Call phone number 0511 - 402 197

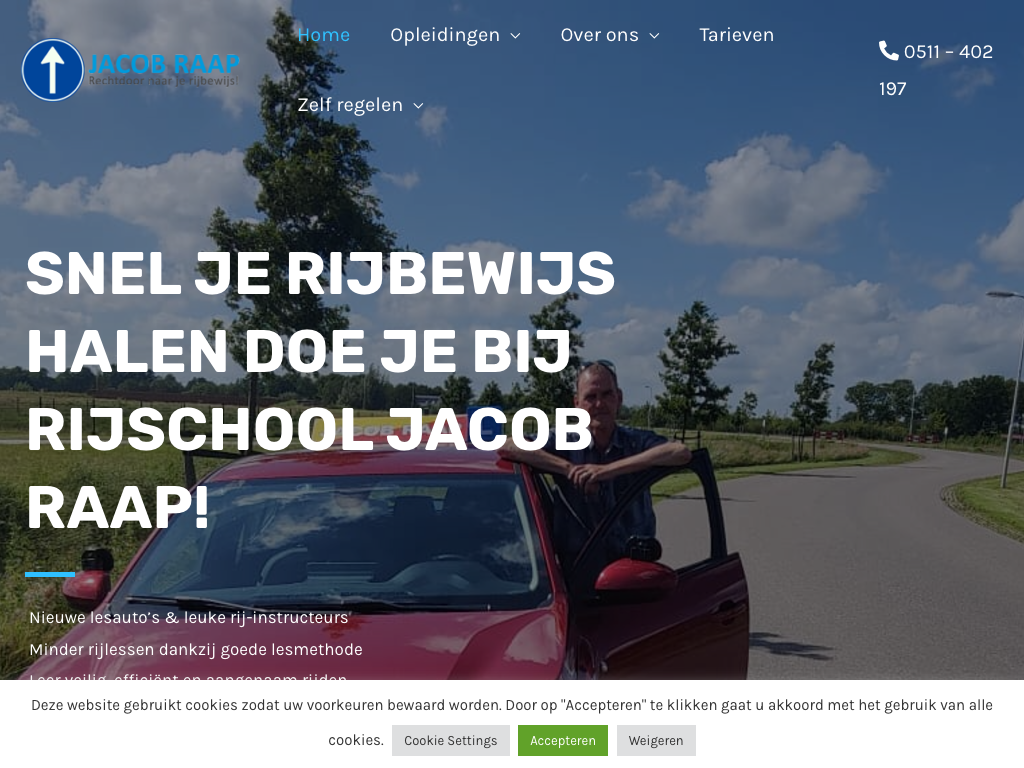935,70
